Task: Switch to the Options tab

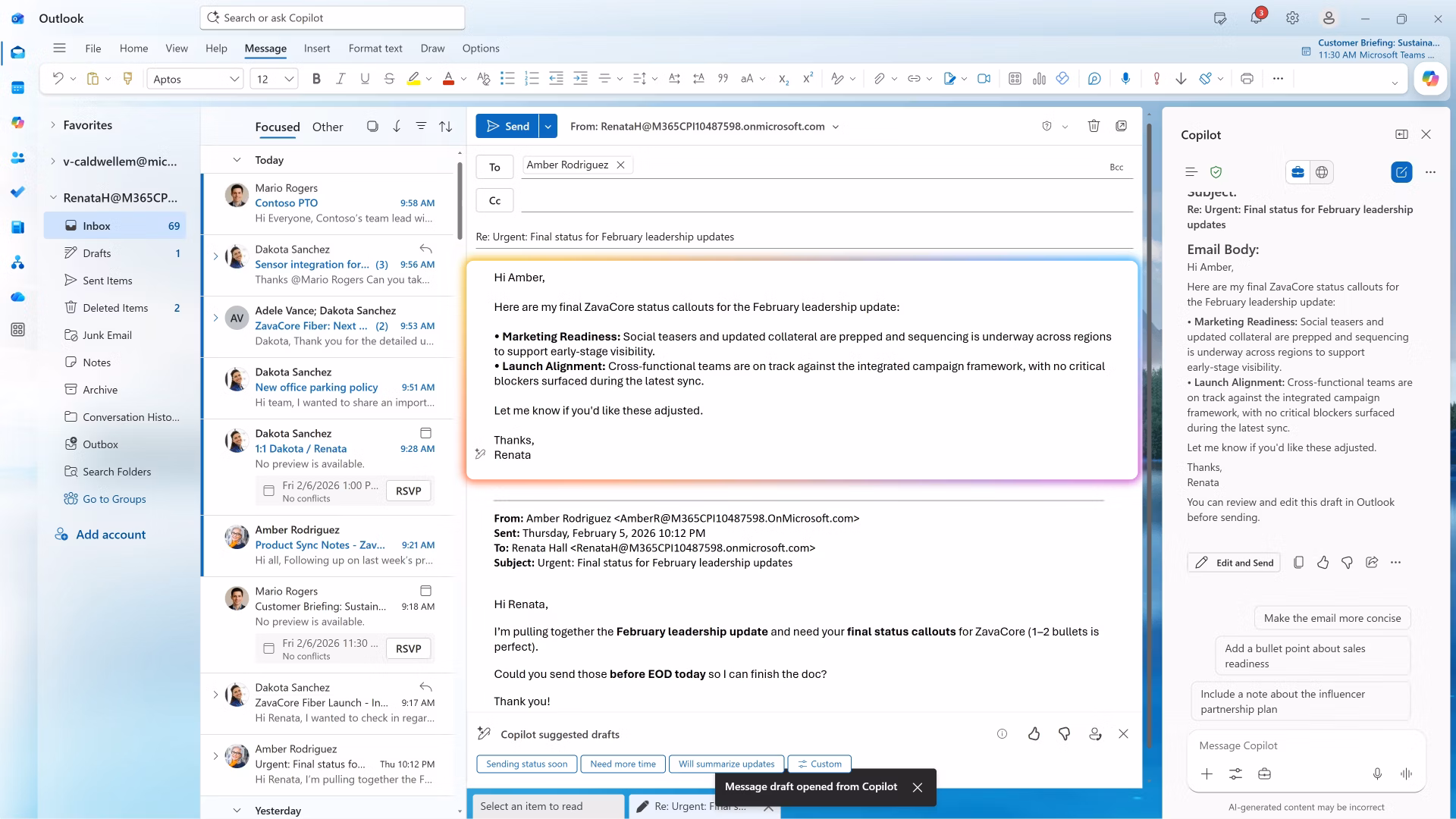Action: point(481,49)
